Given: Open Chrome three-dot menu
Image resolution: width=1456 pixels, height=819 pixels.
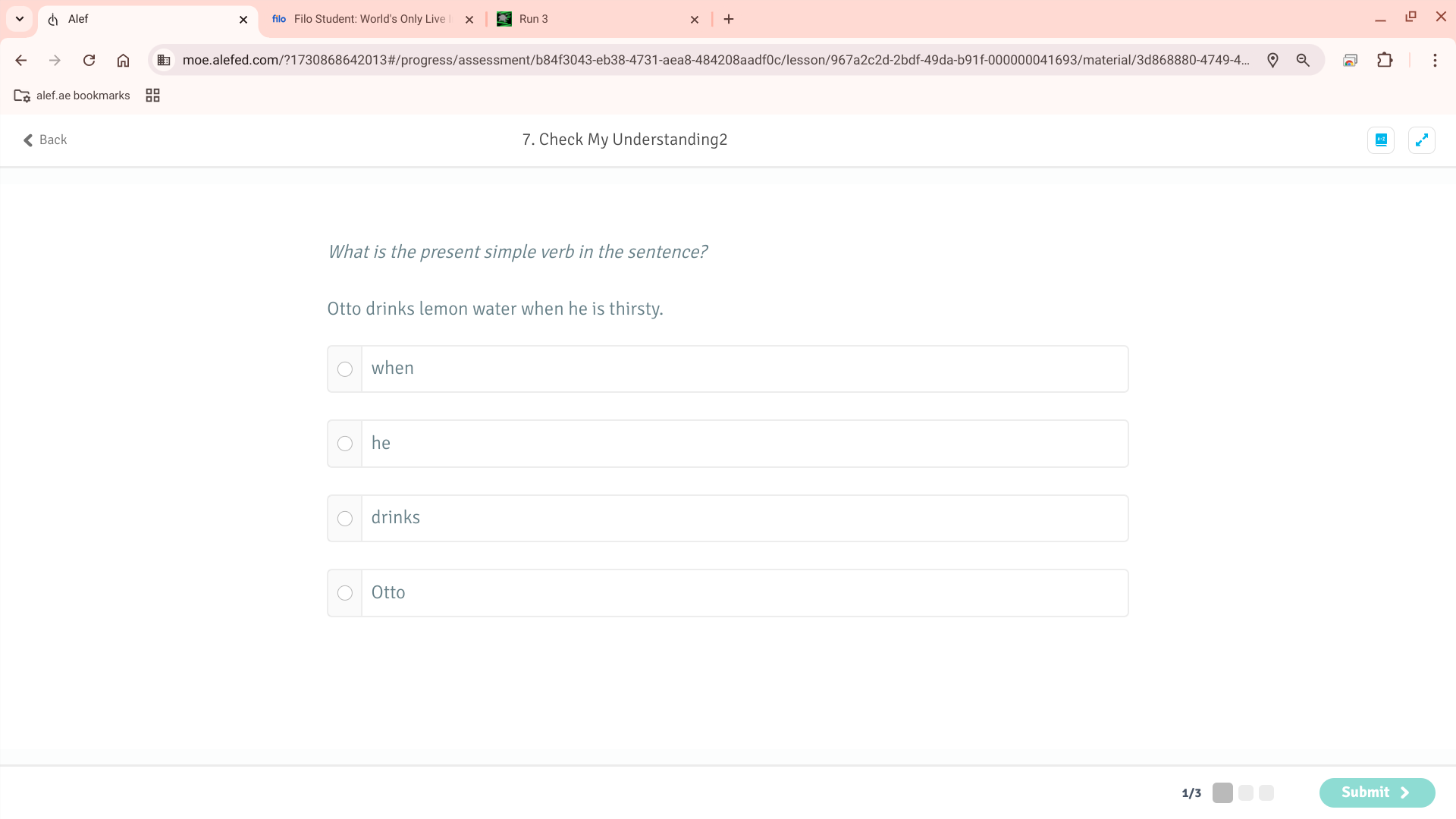Looking at the screenshot, I should (x=1435, y=60).
